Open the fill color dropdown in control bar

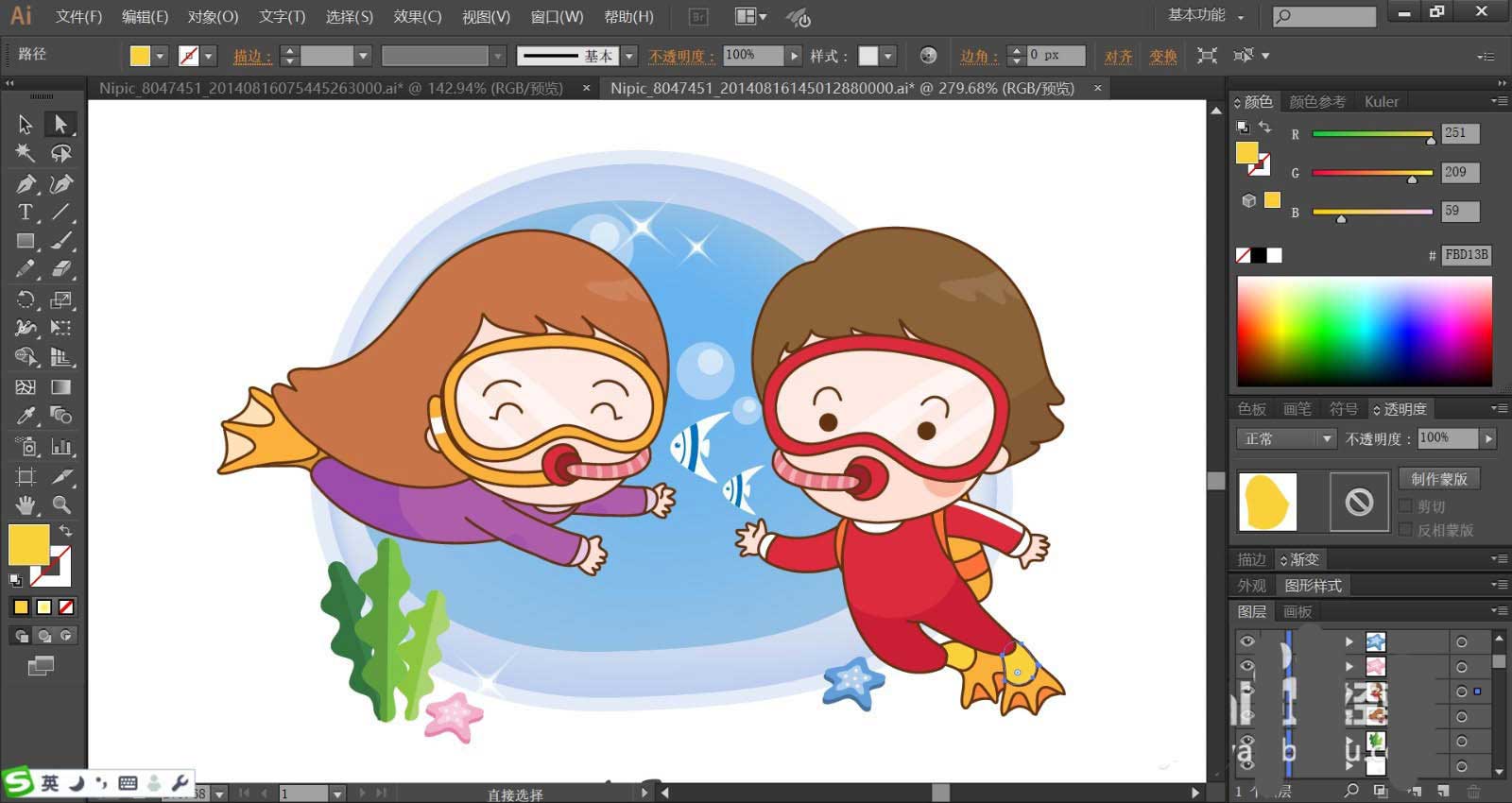(x=160, y=56)
